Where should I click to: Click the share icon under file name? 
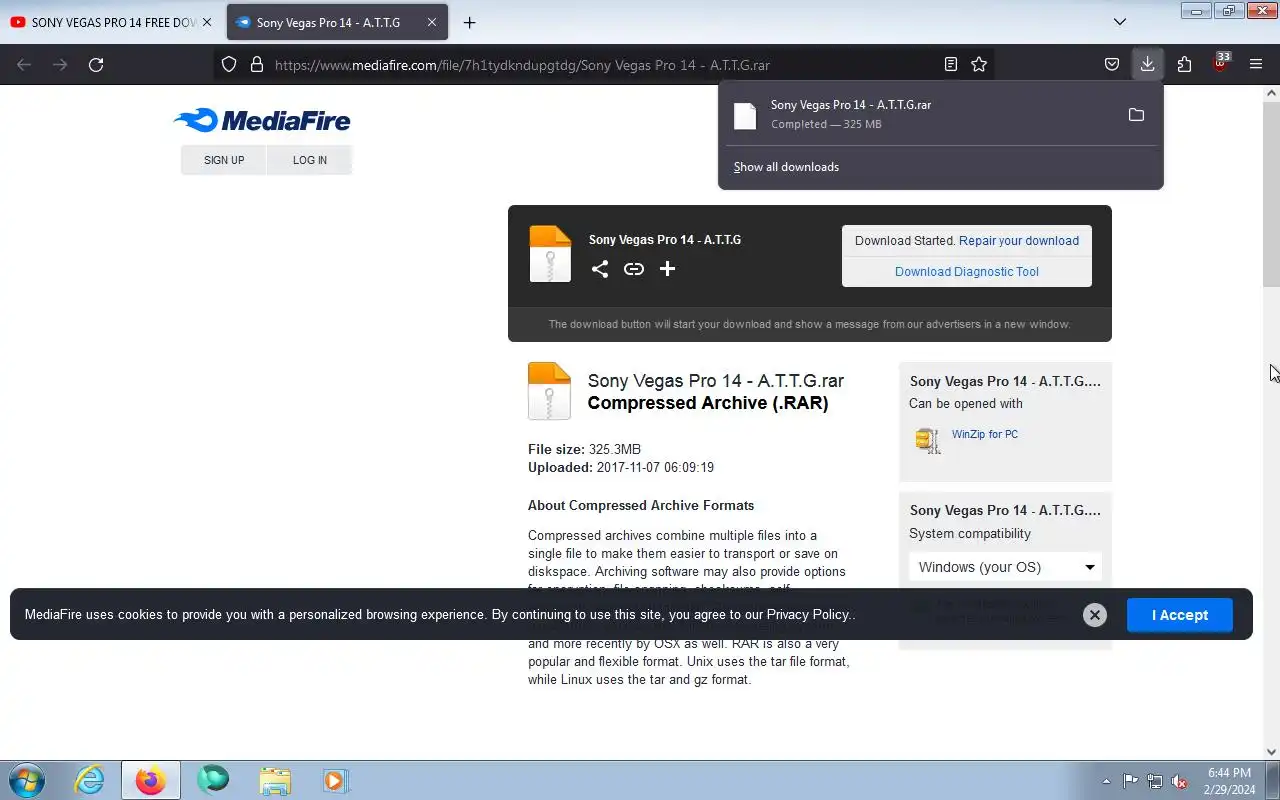tap(600, 268)
